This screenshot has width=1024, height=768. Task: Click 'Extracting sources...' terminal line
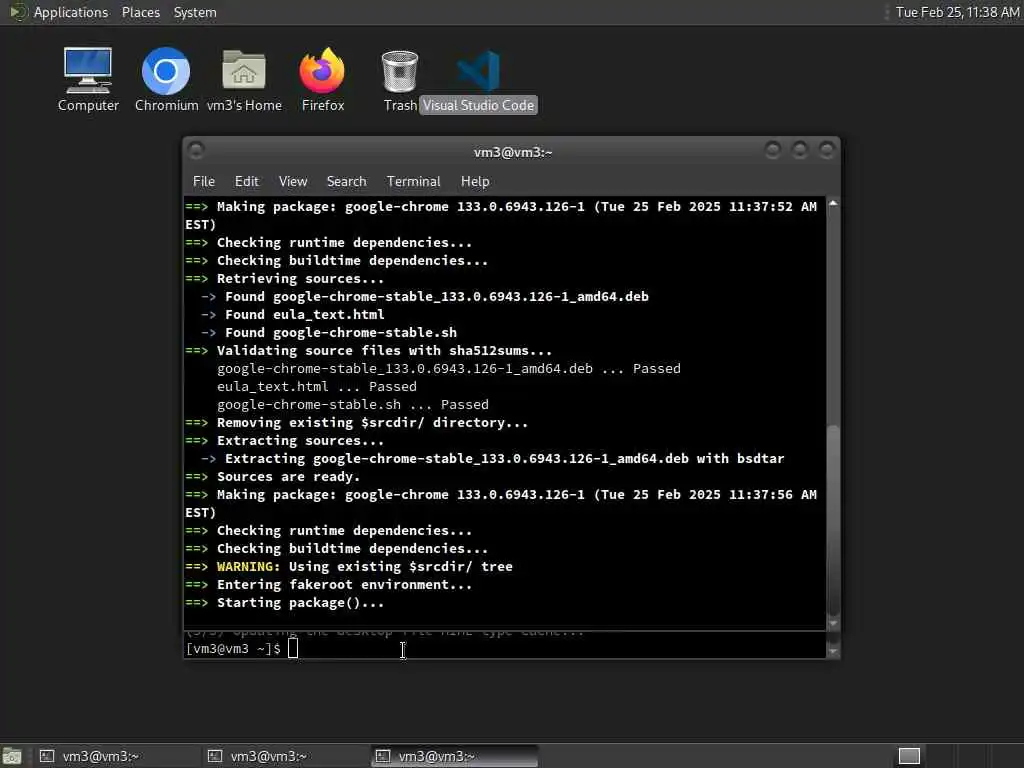click(x=300, y=441)
